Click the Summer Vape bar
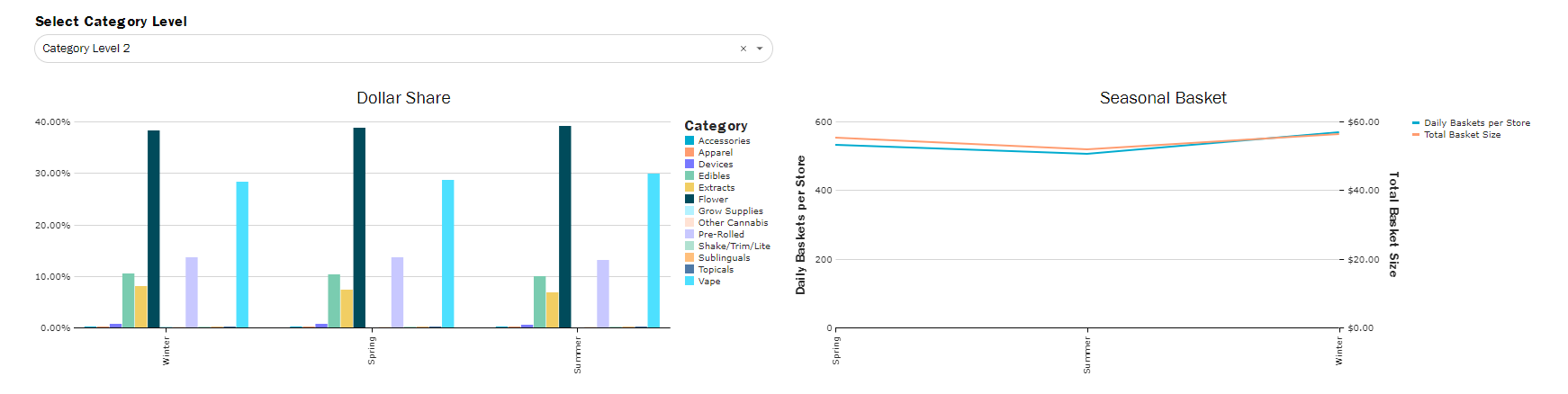This screenshot has height=394, width=1568. (653, 251)
